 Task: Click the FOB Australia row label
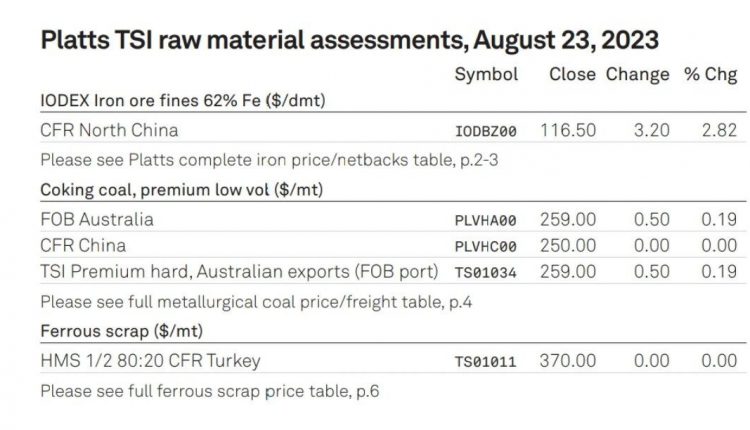click(97, 219)
